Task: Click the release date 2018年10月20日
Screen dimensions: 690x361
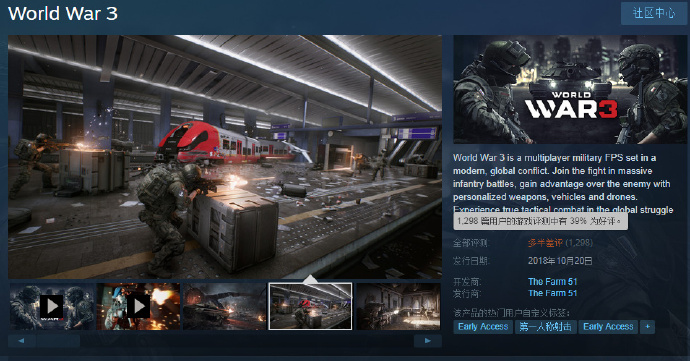Action: pos(560,261)
